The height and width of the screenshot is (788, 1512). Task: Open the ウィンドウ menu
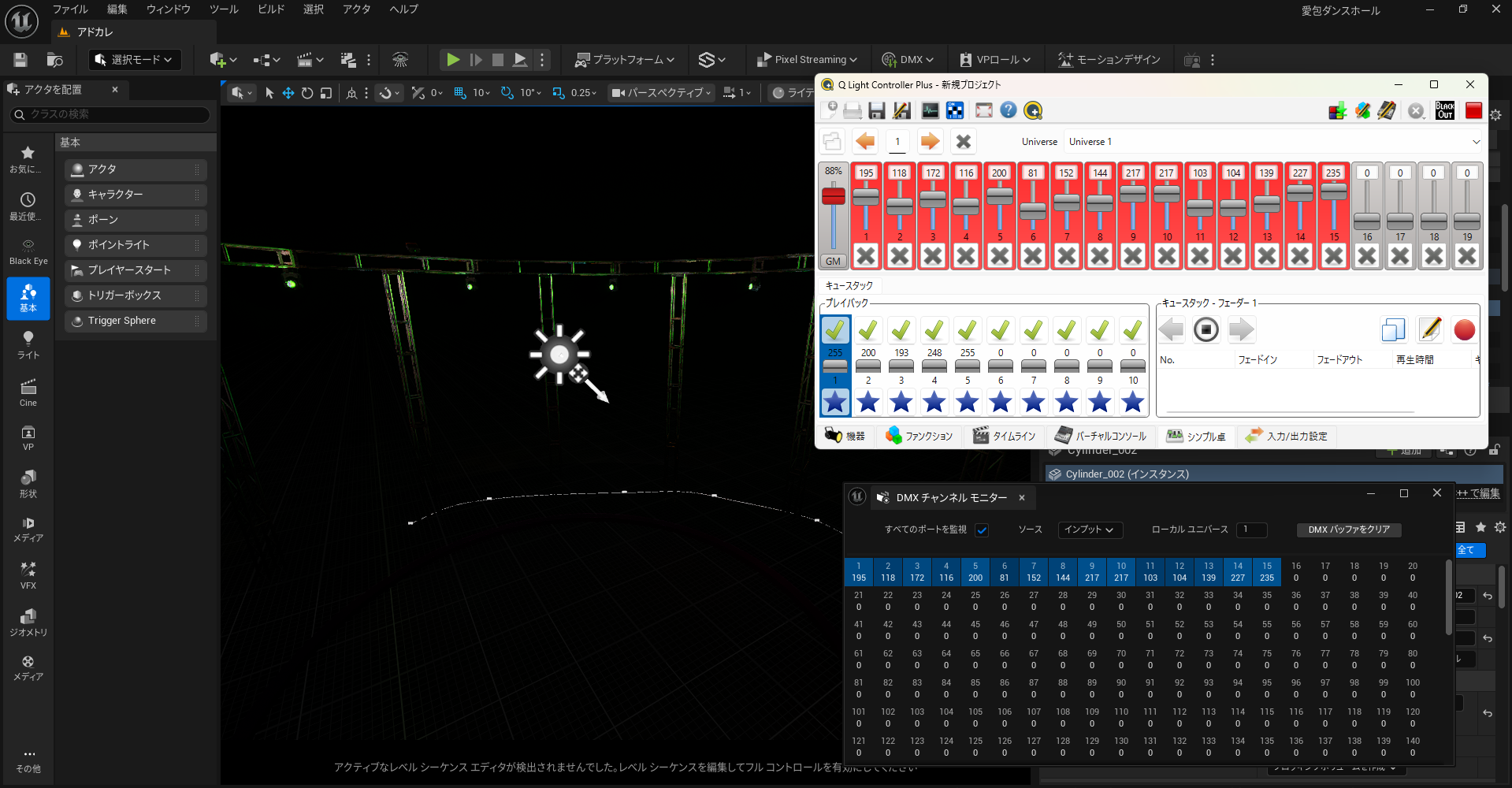[169, 9]
